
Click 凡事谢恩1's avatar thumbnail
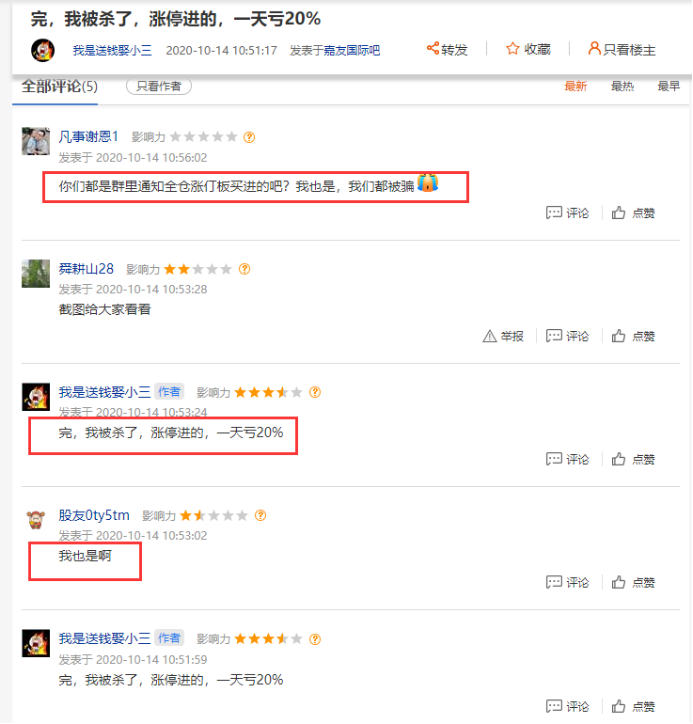click(x=36, y=141)
